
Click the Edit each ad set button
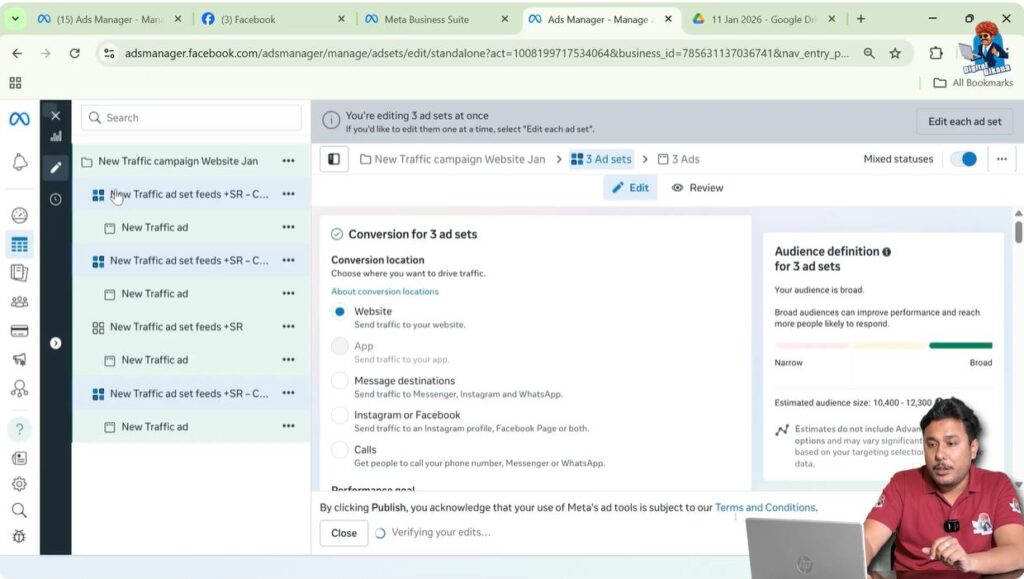[x=963, y=121]
